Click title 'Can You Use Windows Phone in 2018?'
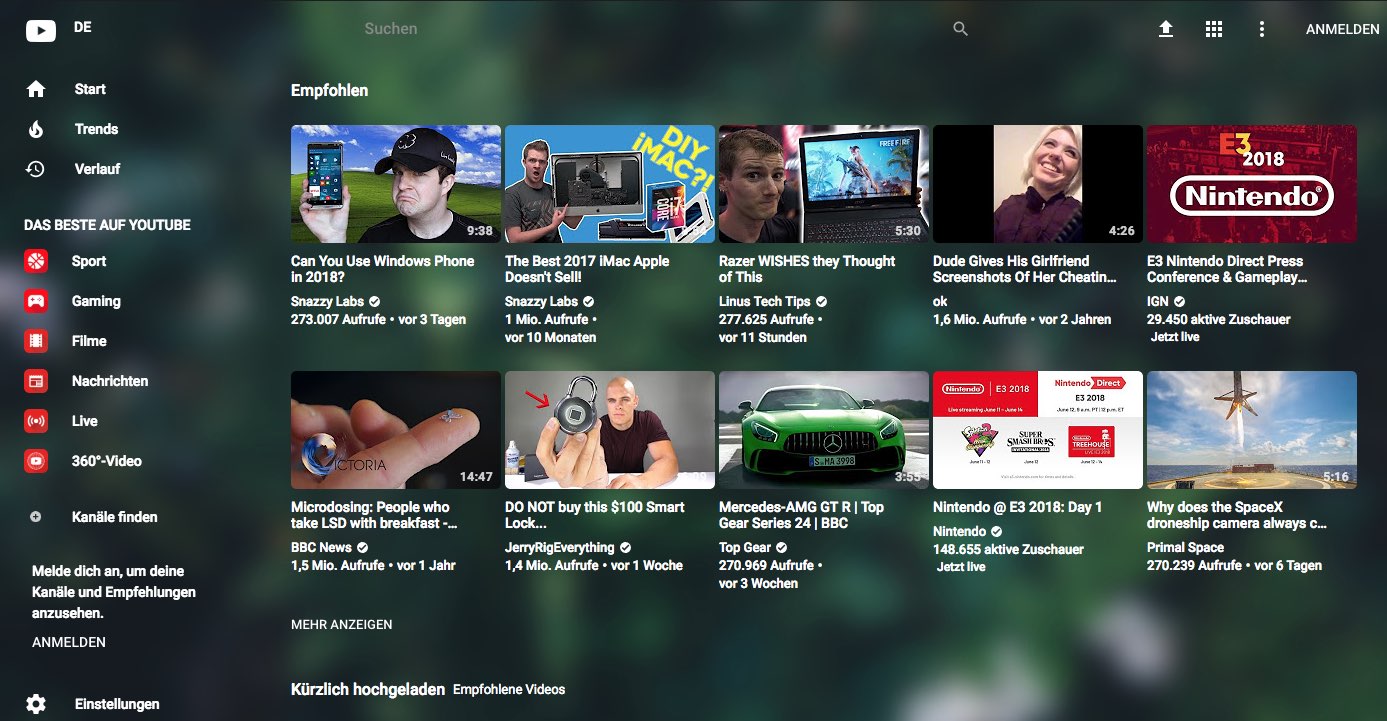Viewport: 1387px width, 721px height. coord(383,269)
